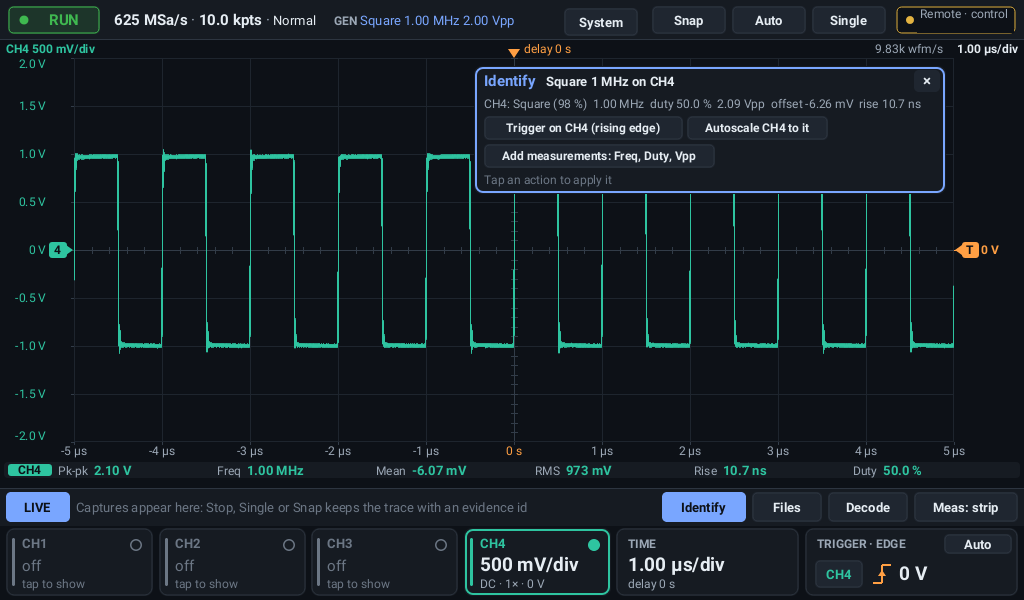Toggle the rising edge slope icon
The height and width of the screenshot is (600, 1024).
pyautogui.click(x=881, y=575)
